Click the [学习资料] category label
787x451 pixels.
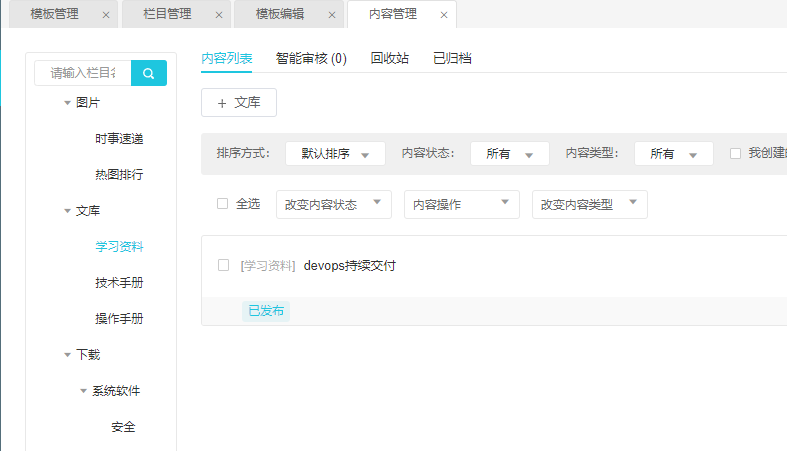click(268, 265)
